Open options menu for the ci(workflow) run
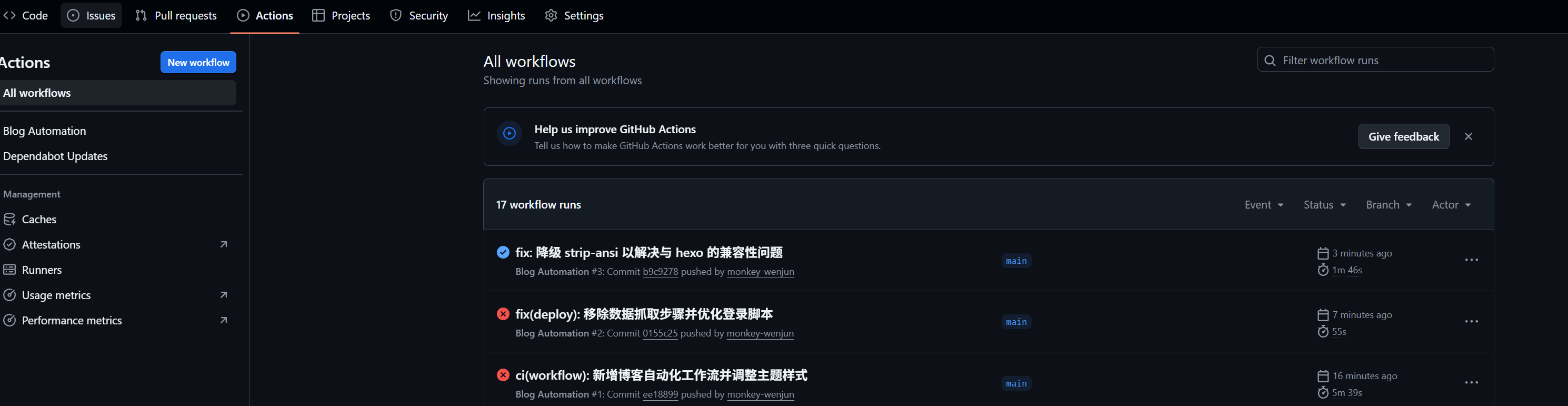1568x406 pixels. 1471,383
